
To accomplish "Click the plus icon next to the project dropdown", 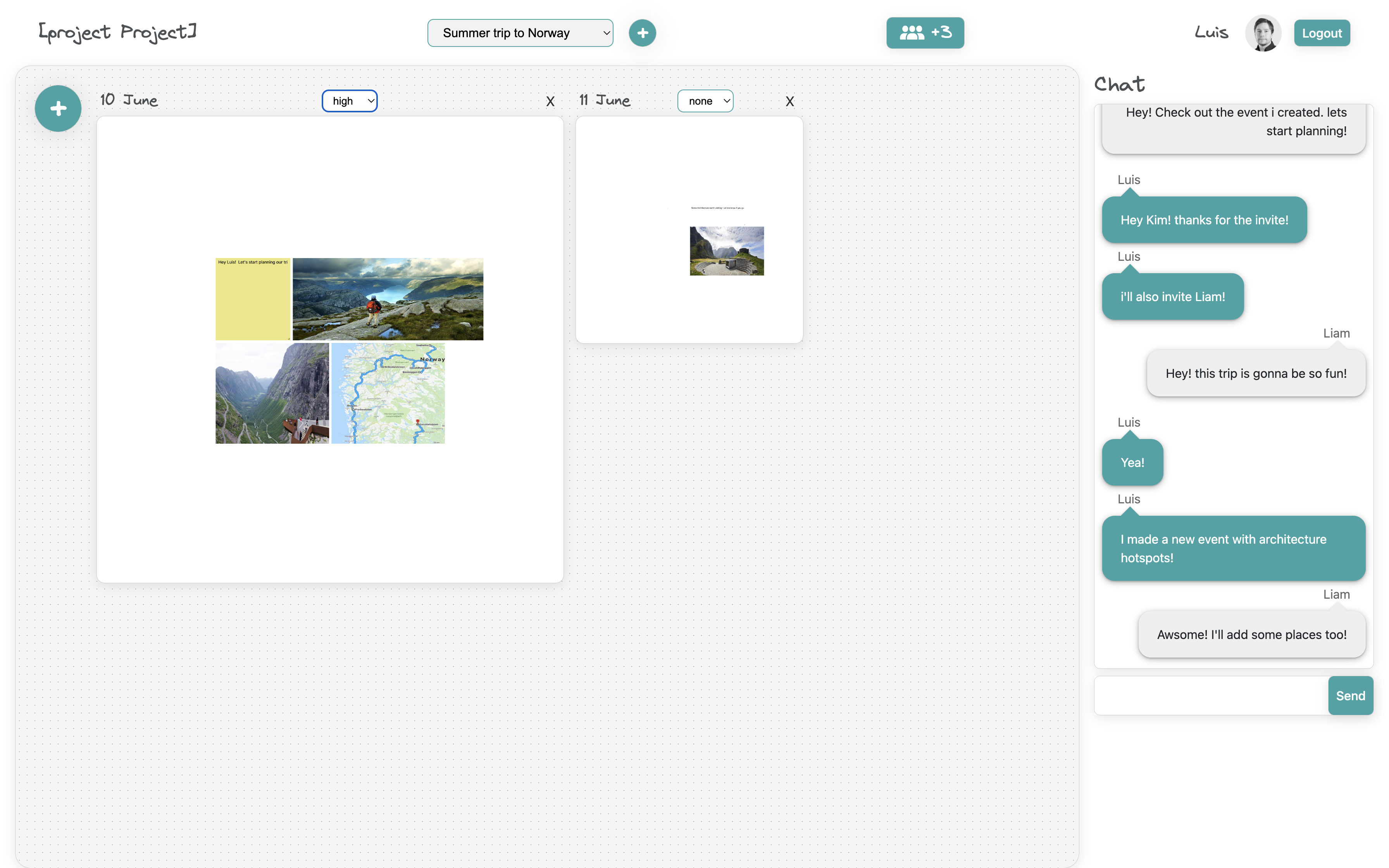I will tap(642, 33).
